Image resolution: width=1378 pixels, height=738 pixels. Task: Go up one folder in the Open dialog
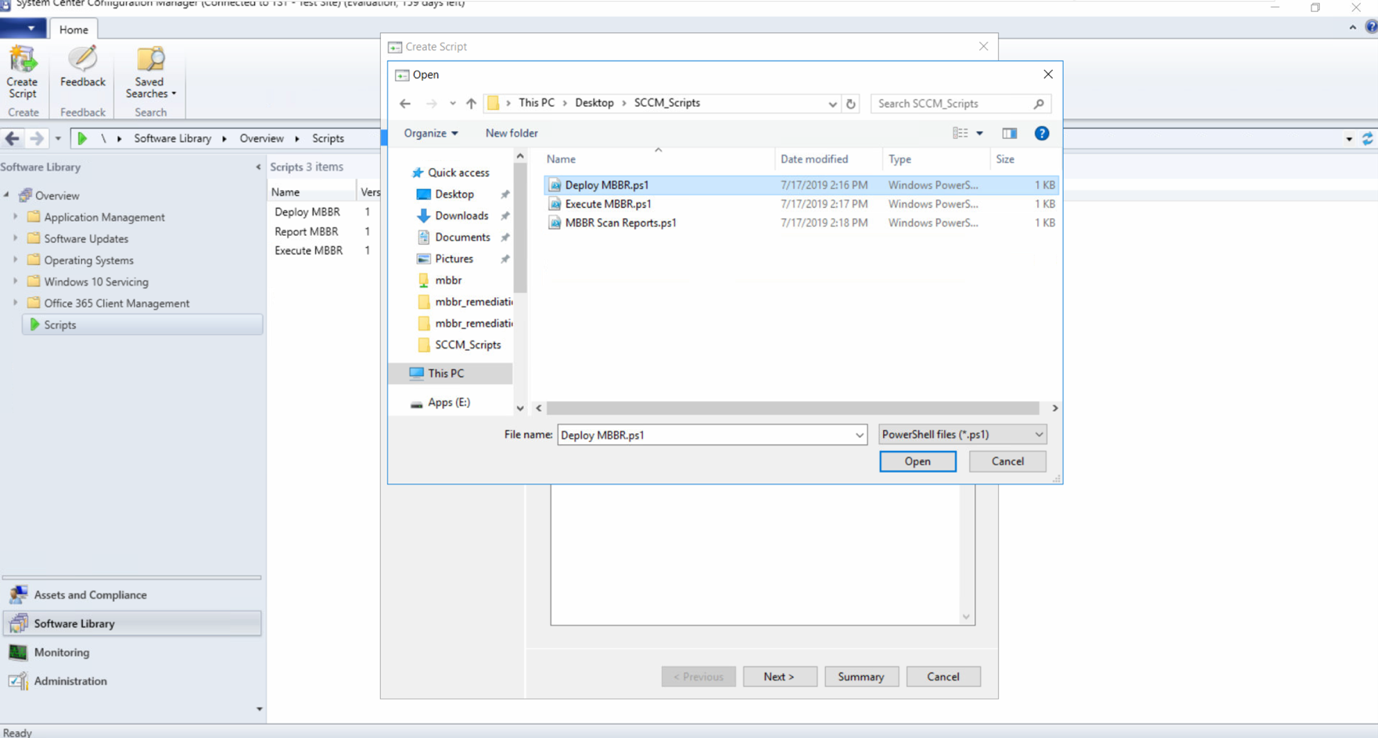(471, 104)
